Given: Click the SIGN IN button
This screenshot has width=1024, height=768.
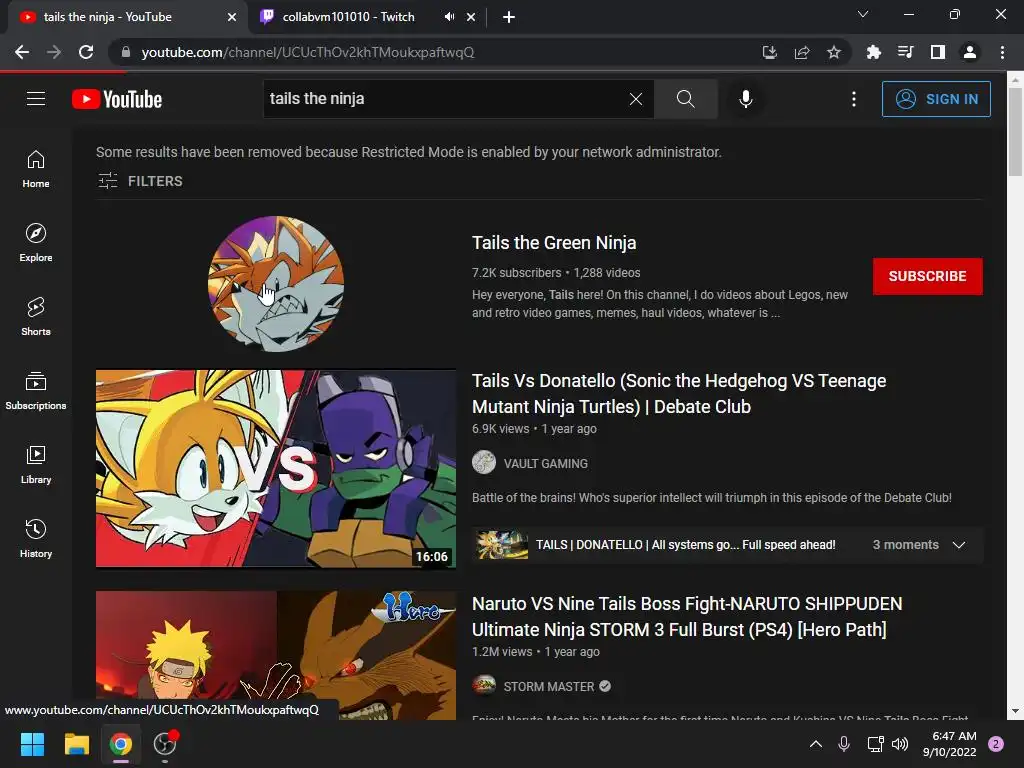Looking at the screenshot, I should coord(936,99).
